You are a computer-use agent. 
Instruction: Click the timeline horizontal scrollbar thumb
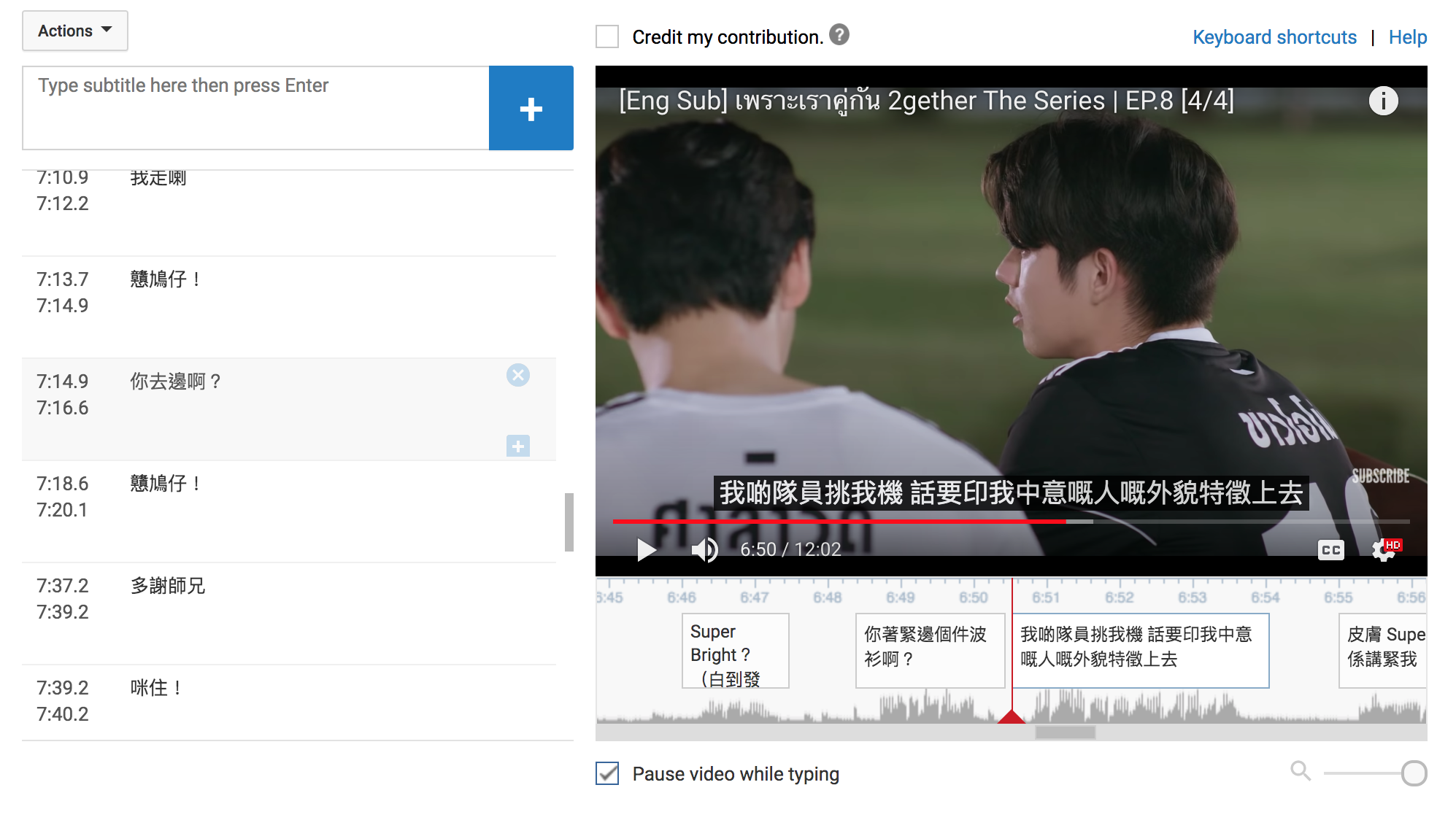click(1066, 732)
